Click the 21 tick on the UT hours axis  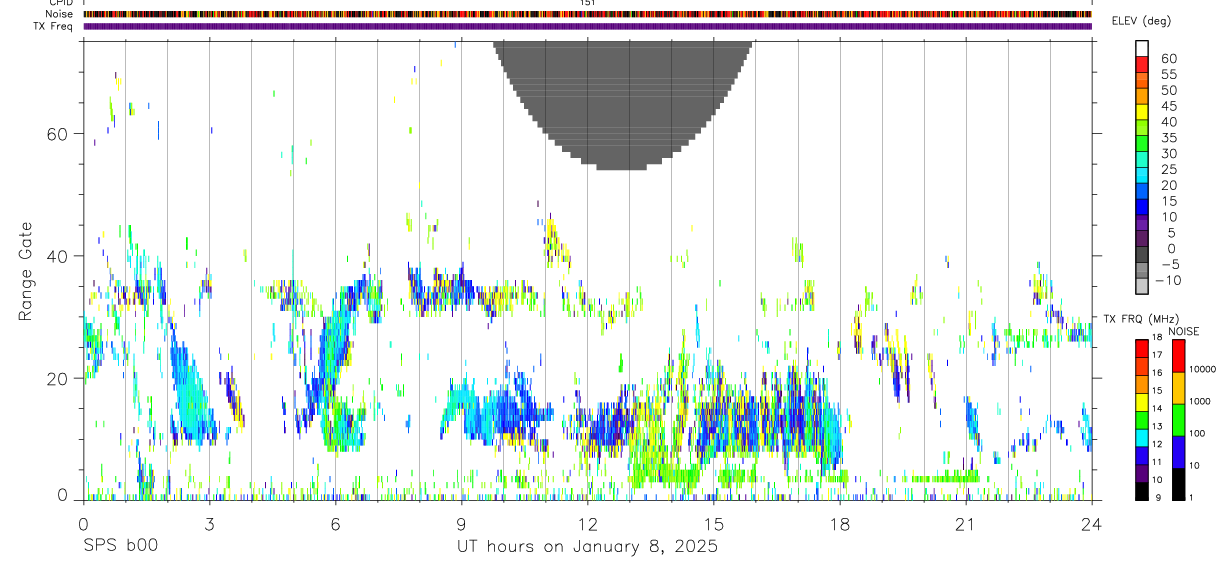[x=965, y=524]
